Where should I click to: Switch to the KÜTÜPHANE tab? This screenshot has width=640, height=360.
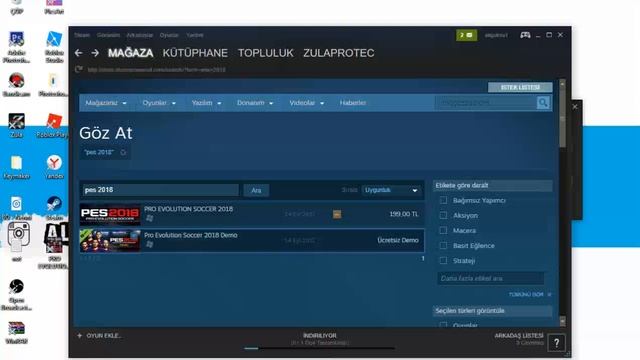click(195, 53)
